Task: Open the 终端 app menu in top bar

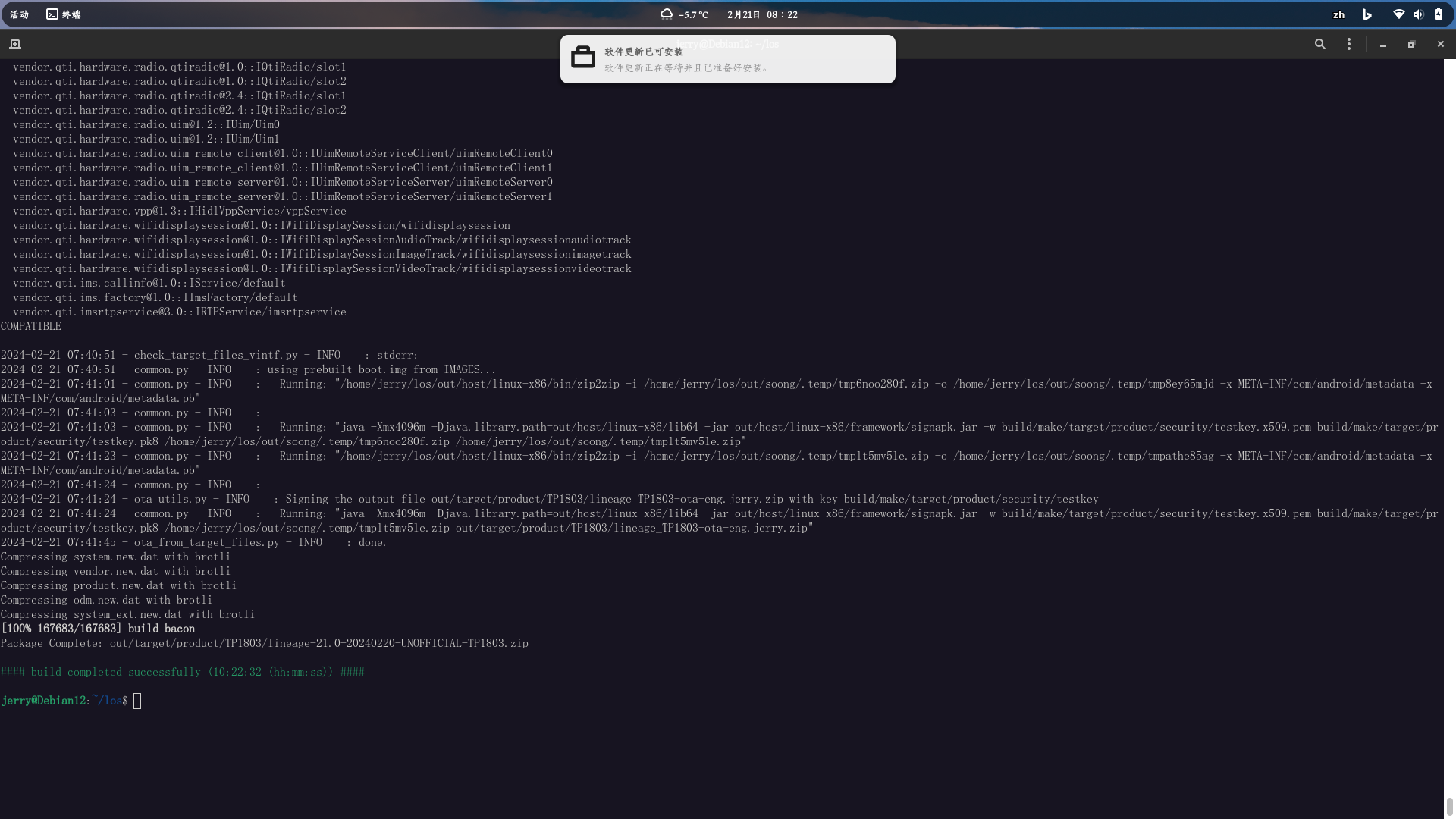Action: point(64,14)
